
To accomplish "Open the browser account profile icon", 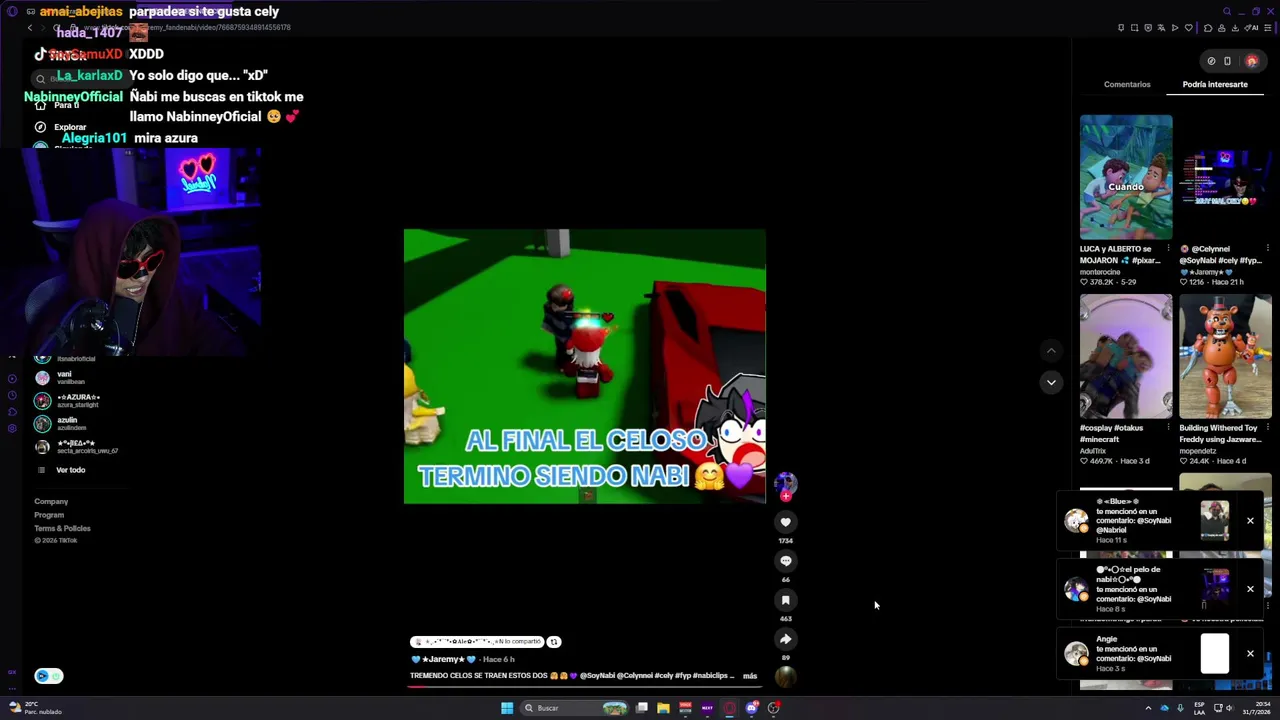I will tap(1222, 28).
